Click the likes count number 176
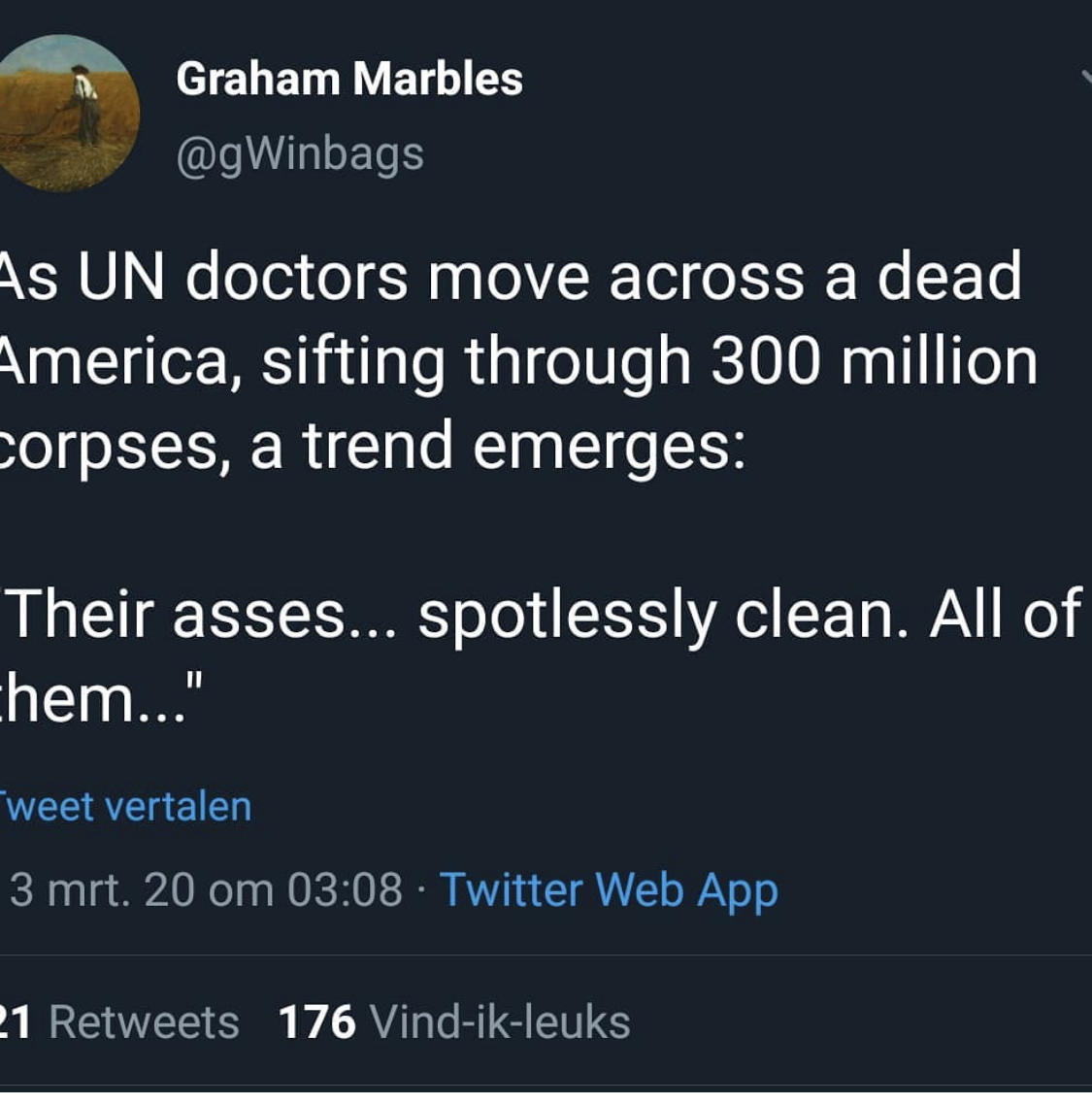The width and height of the screenshot is (1092, 1105). click(316, 1021)
